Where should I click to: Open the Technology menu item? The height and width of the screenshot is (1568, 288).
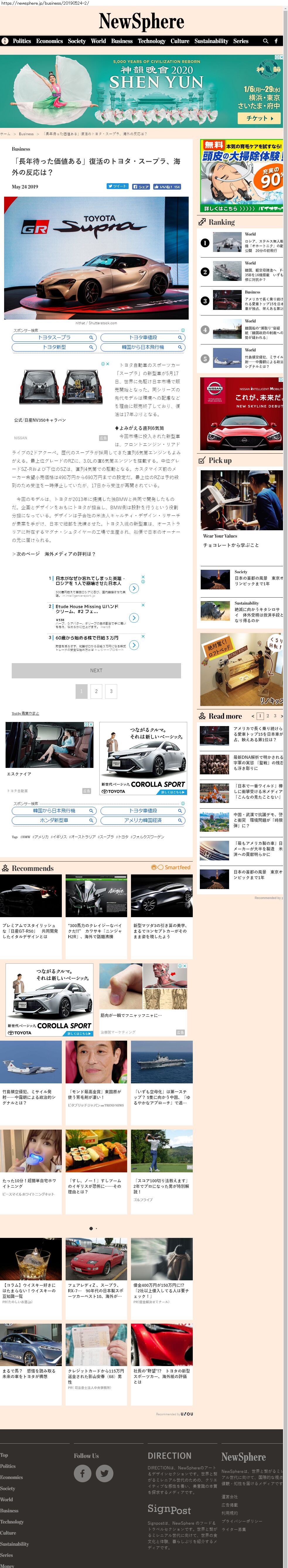tap(151, 41)
